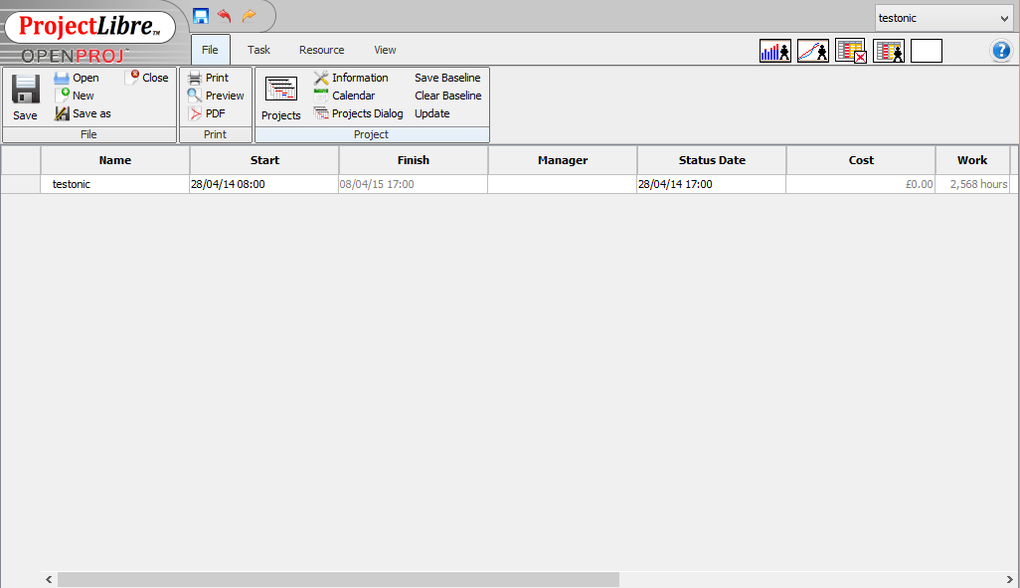Click the scrollbar right arrow
This screenshot has width=1020, height=588.
click(x=1010, y=579)
